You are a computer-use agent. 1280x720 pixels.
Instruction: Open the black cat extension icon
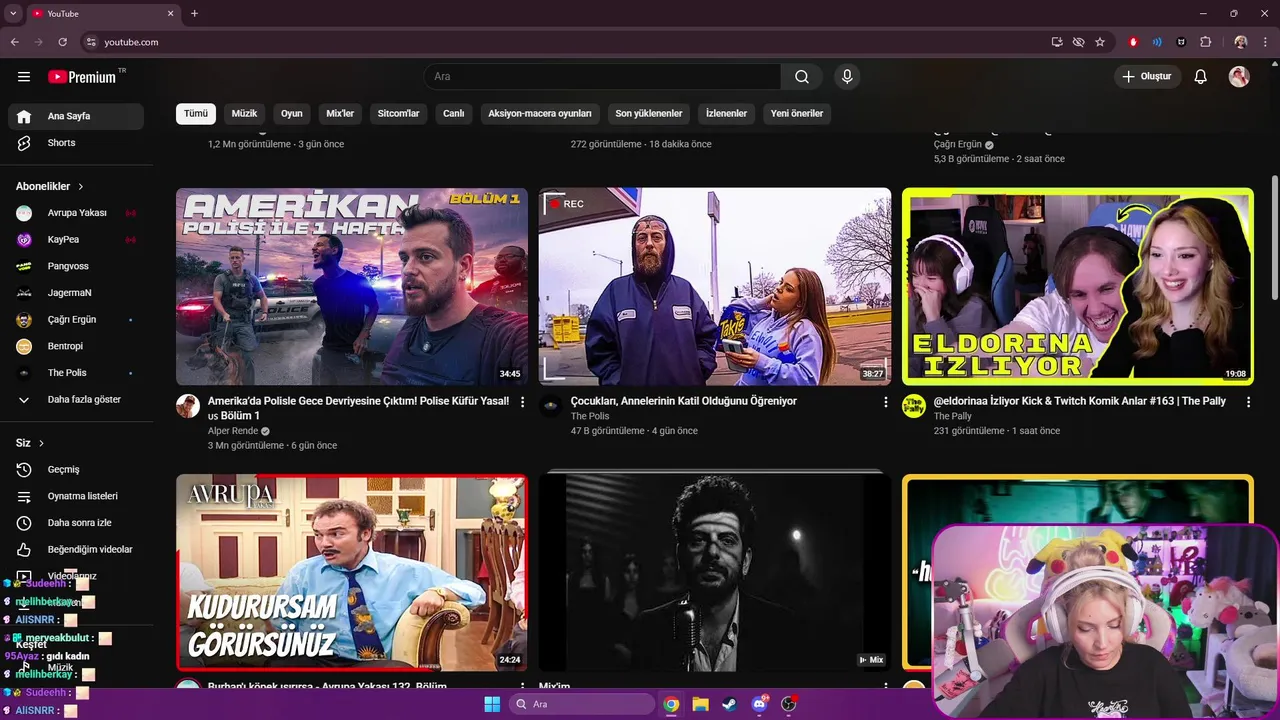point(1181,42)
